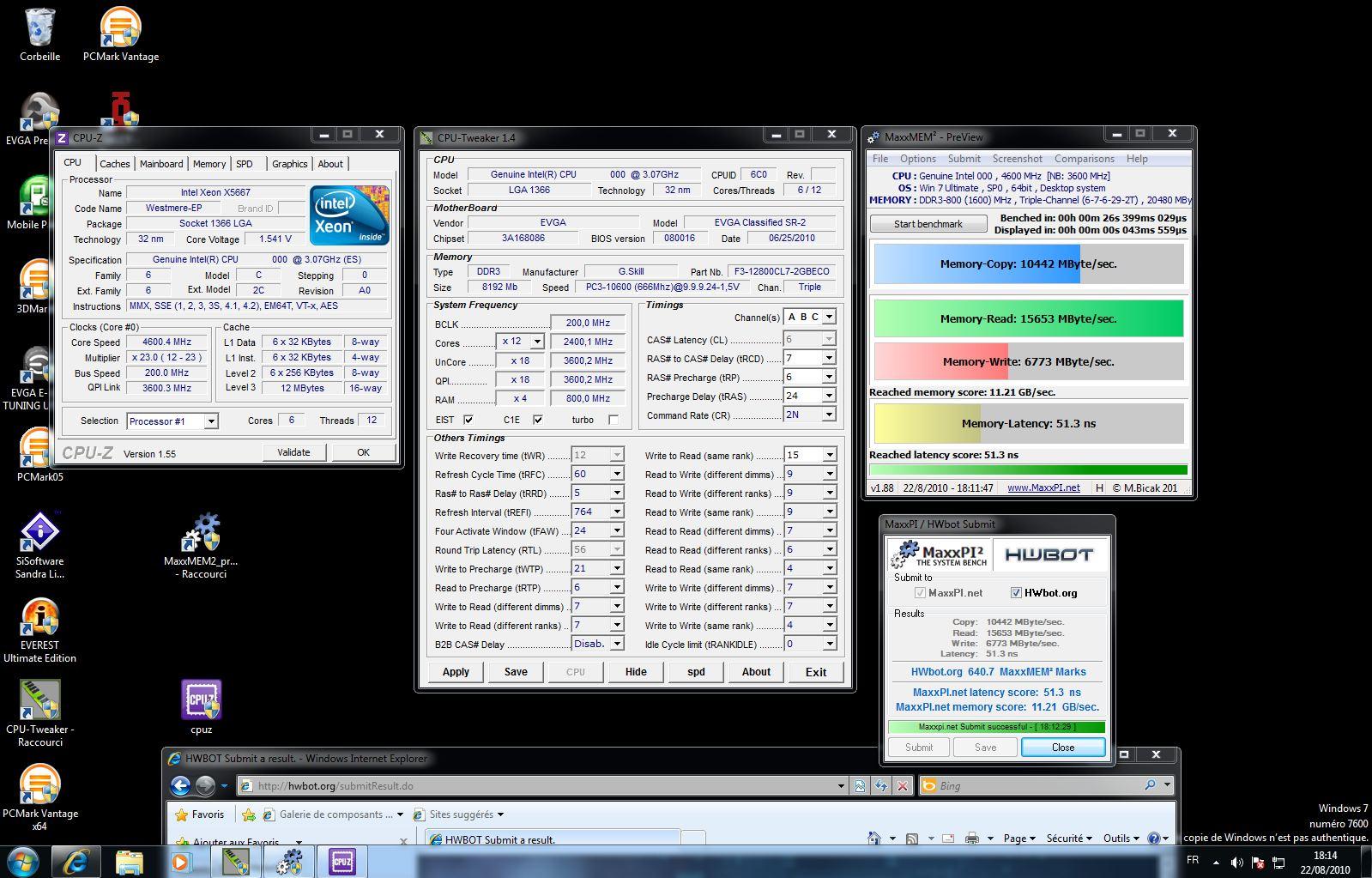This screenshot has height=878, width=1372.
Task: Open Screenshot menu in MaxxMEM
Action: pyautogui.click(x=1017, y=159)
